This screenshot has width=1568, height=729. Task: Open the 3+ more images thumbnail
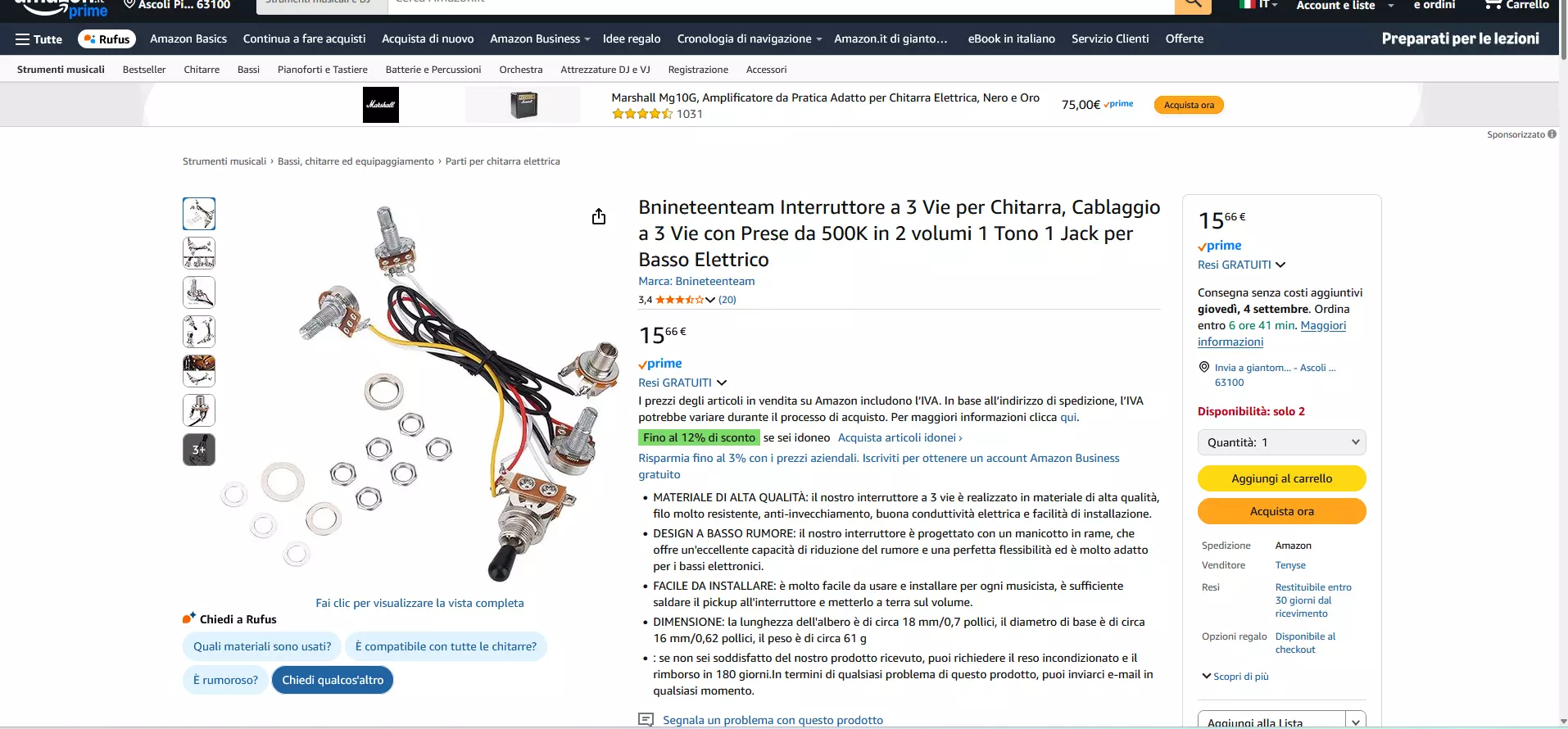tap(199, 450)
